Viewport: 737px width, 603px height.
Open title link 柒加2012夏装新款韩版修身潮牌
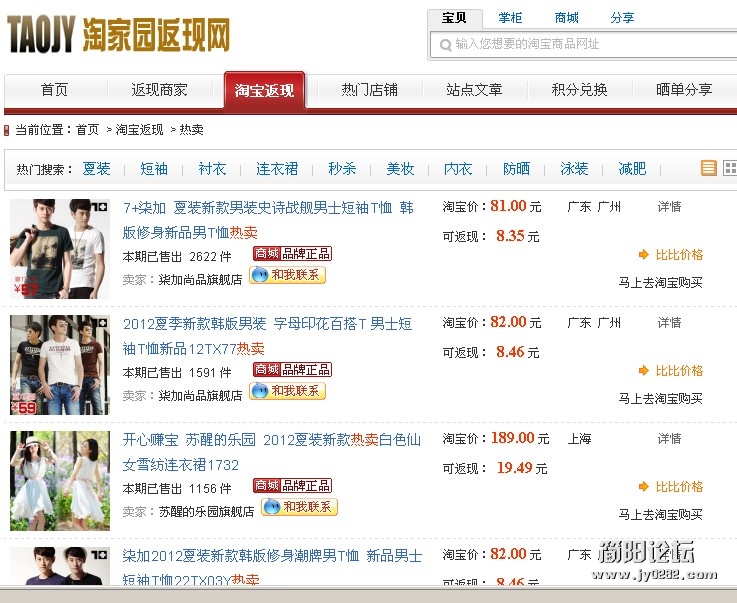pyautogui.click(x=272, y=567)
